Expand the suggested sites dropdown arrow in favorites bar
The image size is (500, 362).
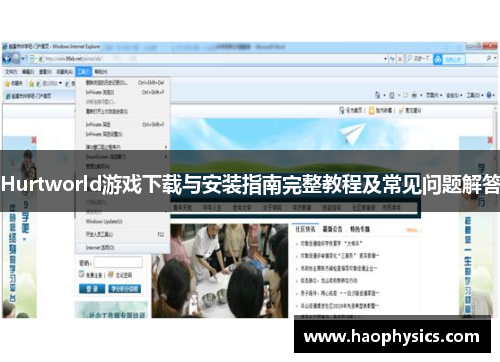pos(60,83)
